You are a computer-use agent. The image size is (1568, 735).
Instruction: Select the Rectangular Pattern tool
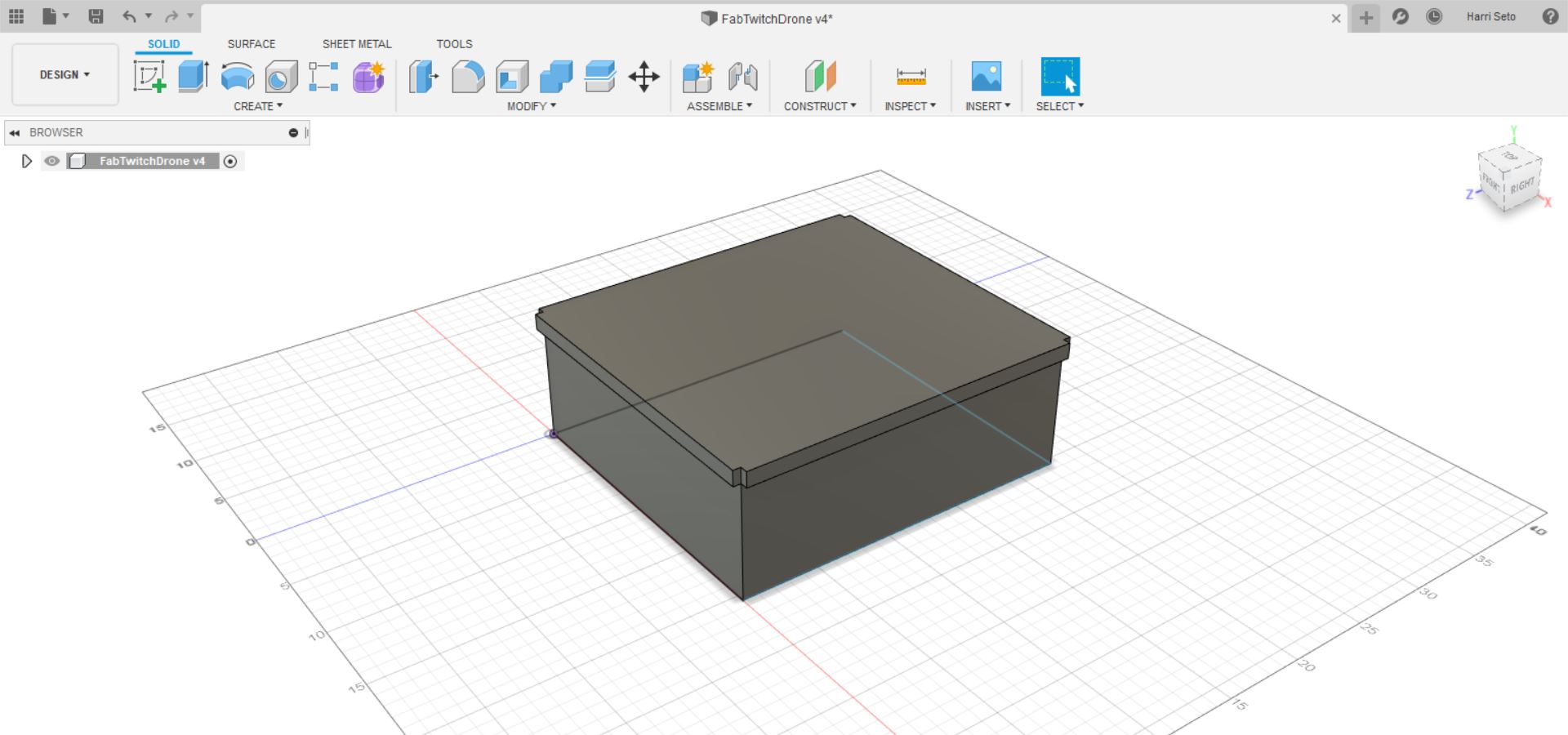click(x=324, y=77)
